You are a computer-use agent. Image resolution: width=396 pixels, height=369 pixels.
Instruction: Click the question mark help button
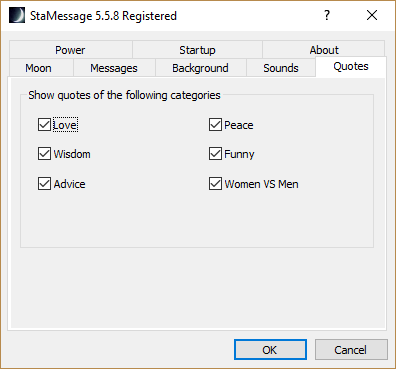[327, 15]
